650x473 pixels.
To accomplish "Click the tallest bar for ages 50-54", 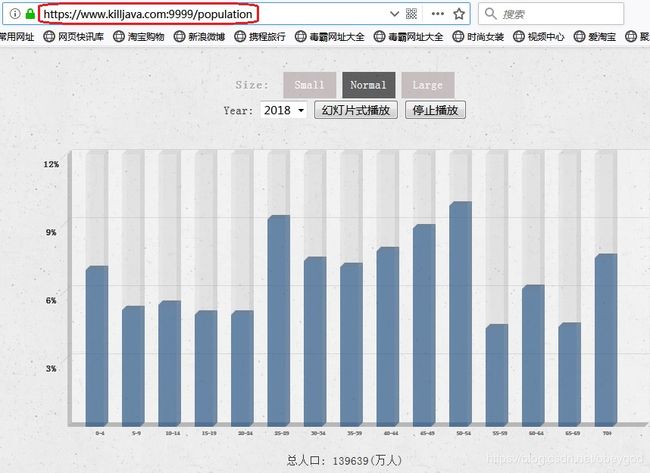I will pos(461,313).
